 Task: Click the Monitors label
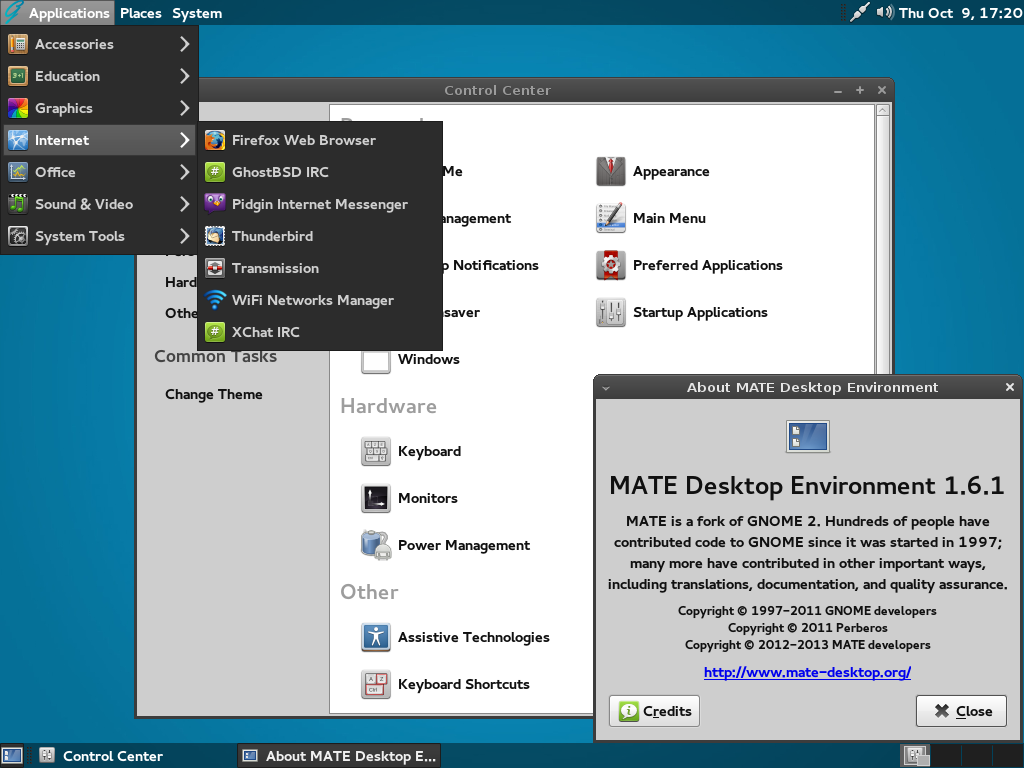coord(428,498)
